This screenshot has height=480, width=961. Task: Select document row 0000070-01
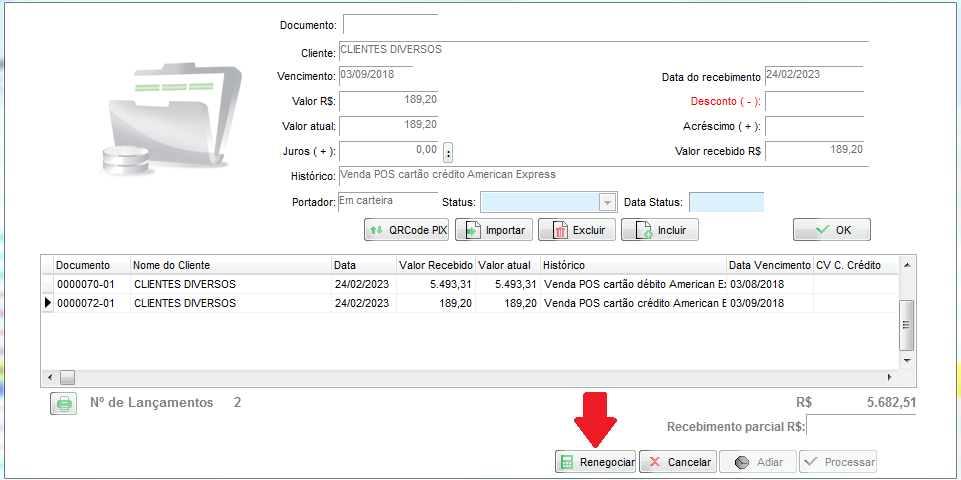(x=90, y=284)
